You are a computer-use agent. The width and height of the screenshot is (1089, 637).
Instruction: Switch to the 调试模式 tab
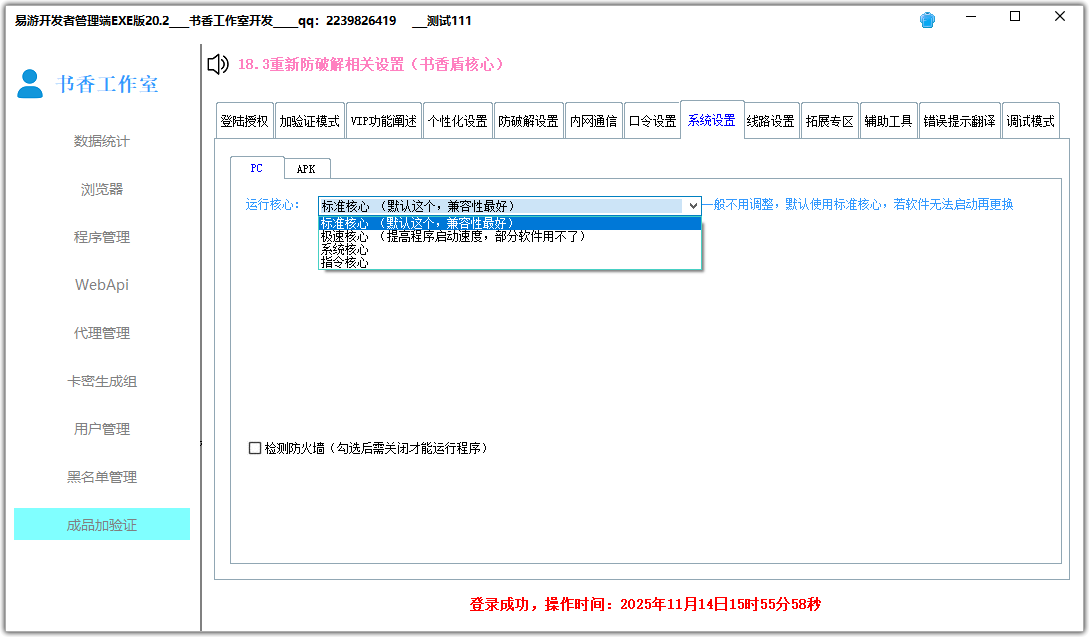tap(1031, 119)
